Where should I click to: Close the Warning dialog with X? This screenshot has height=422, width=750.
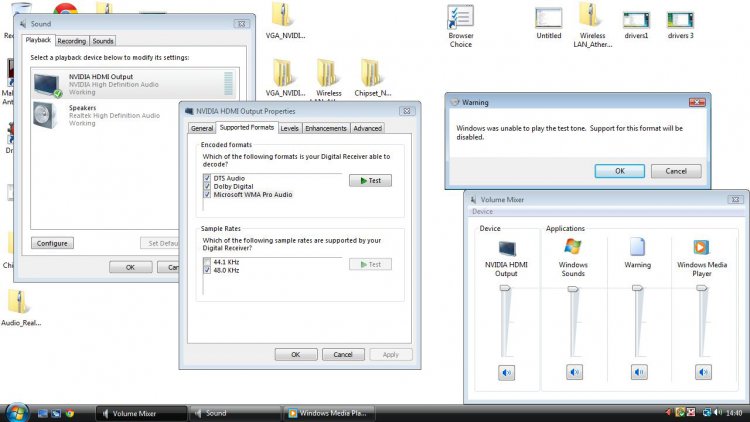(x=697, y=102)
